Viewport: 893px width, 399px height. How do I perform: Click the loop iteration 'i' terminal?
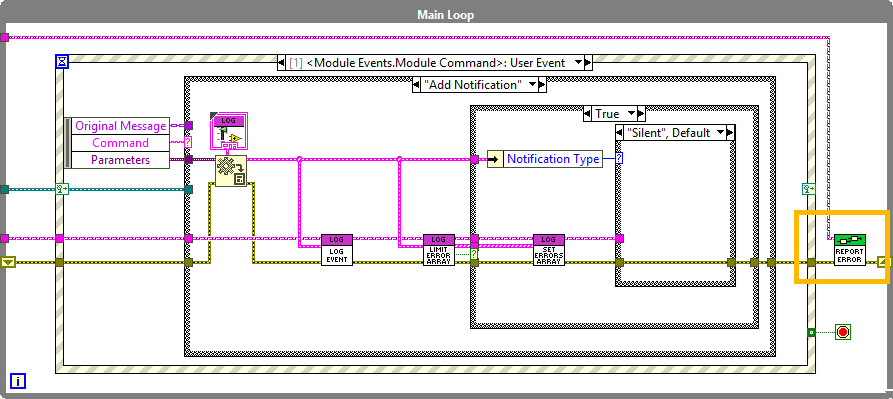[x=18, y=381]
